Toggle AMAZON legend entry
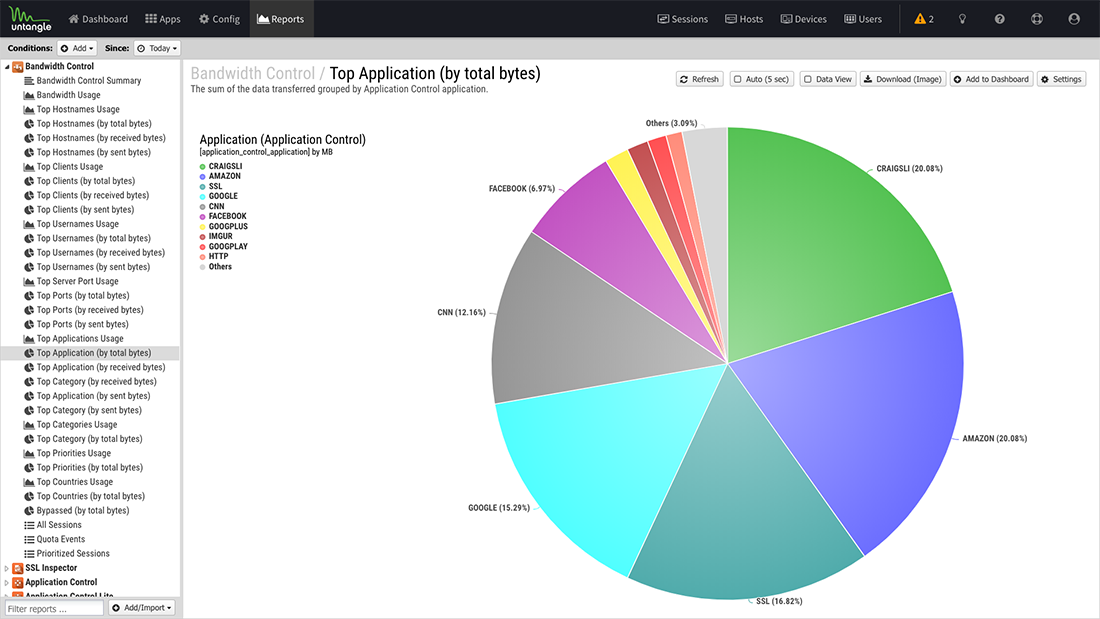This screenshot has width=1100, height=619. coord(220,176)
